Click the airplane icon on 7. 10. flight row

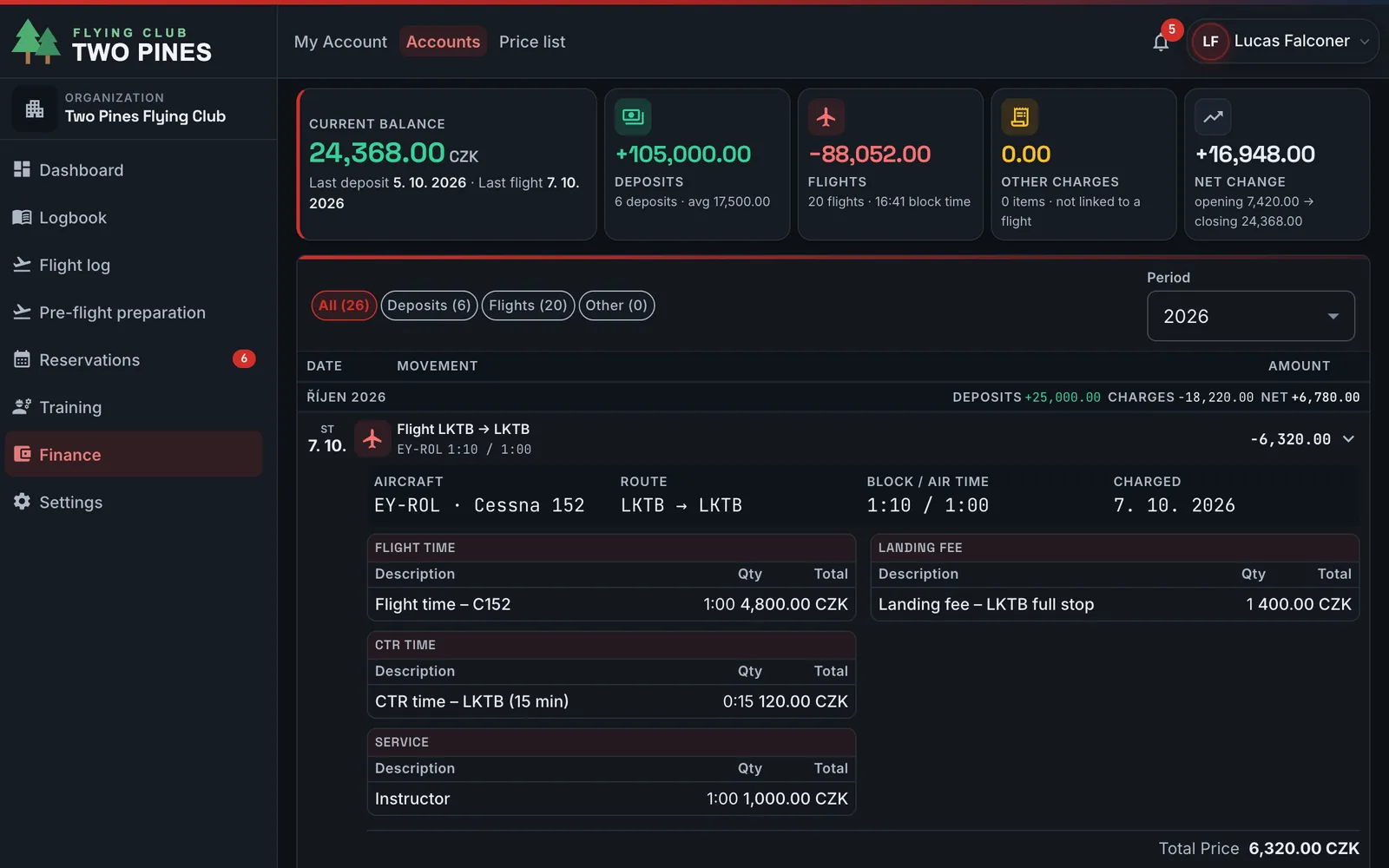(x=372, y=438)
